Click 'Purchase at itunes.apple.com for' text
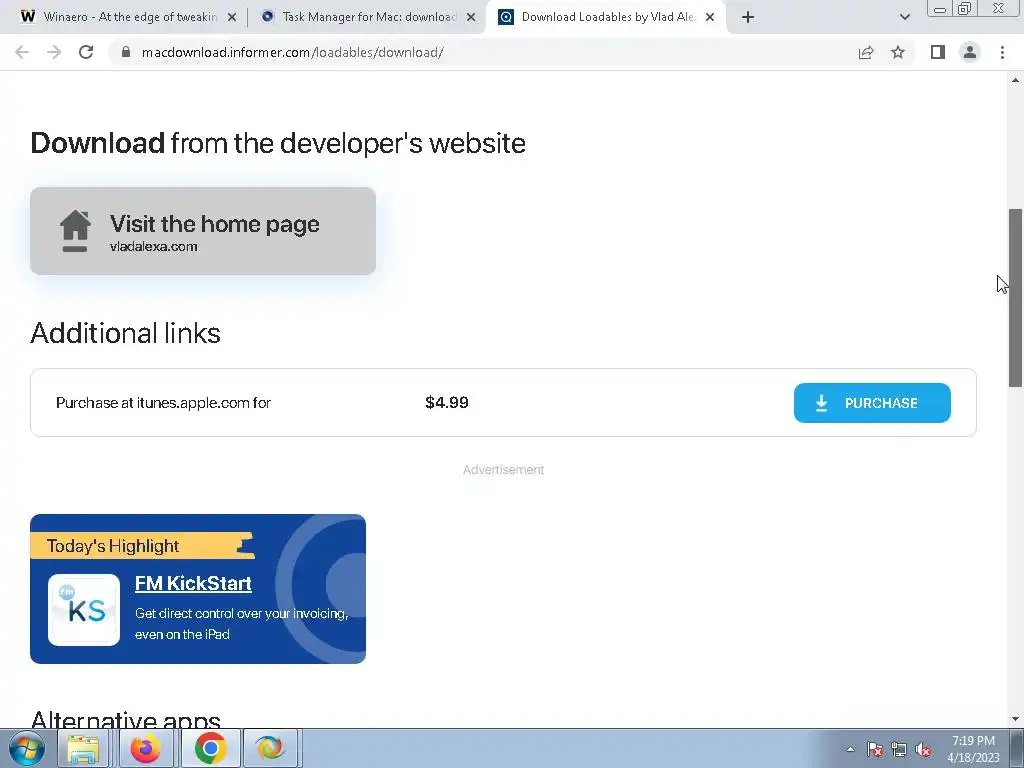 163,403
